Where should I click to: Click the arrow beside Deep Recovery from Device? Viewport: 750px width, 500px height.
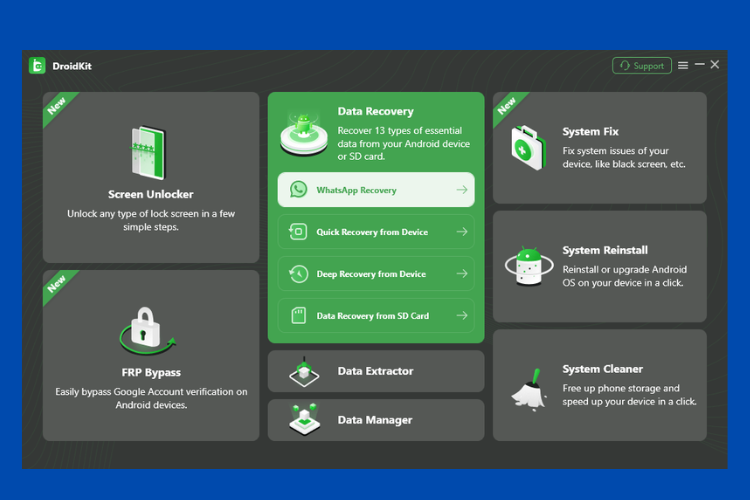(x=462, y=274)
